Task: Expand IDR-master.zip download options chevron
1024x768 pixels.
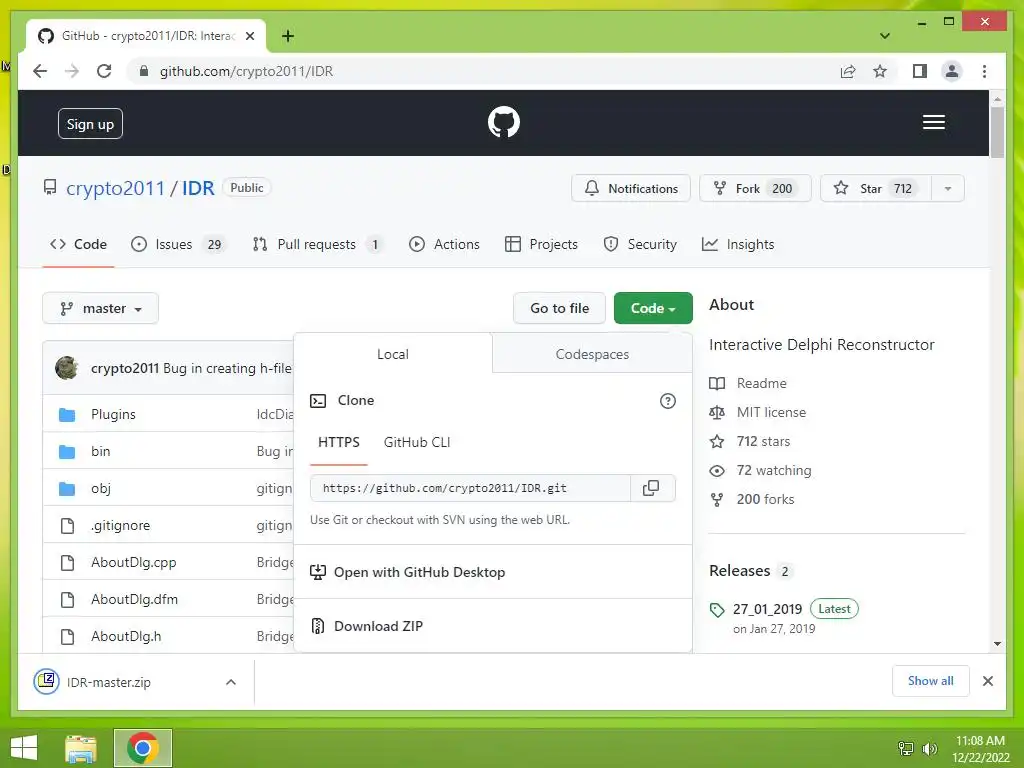Action: (x=231, y=682)
